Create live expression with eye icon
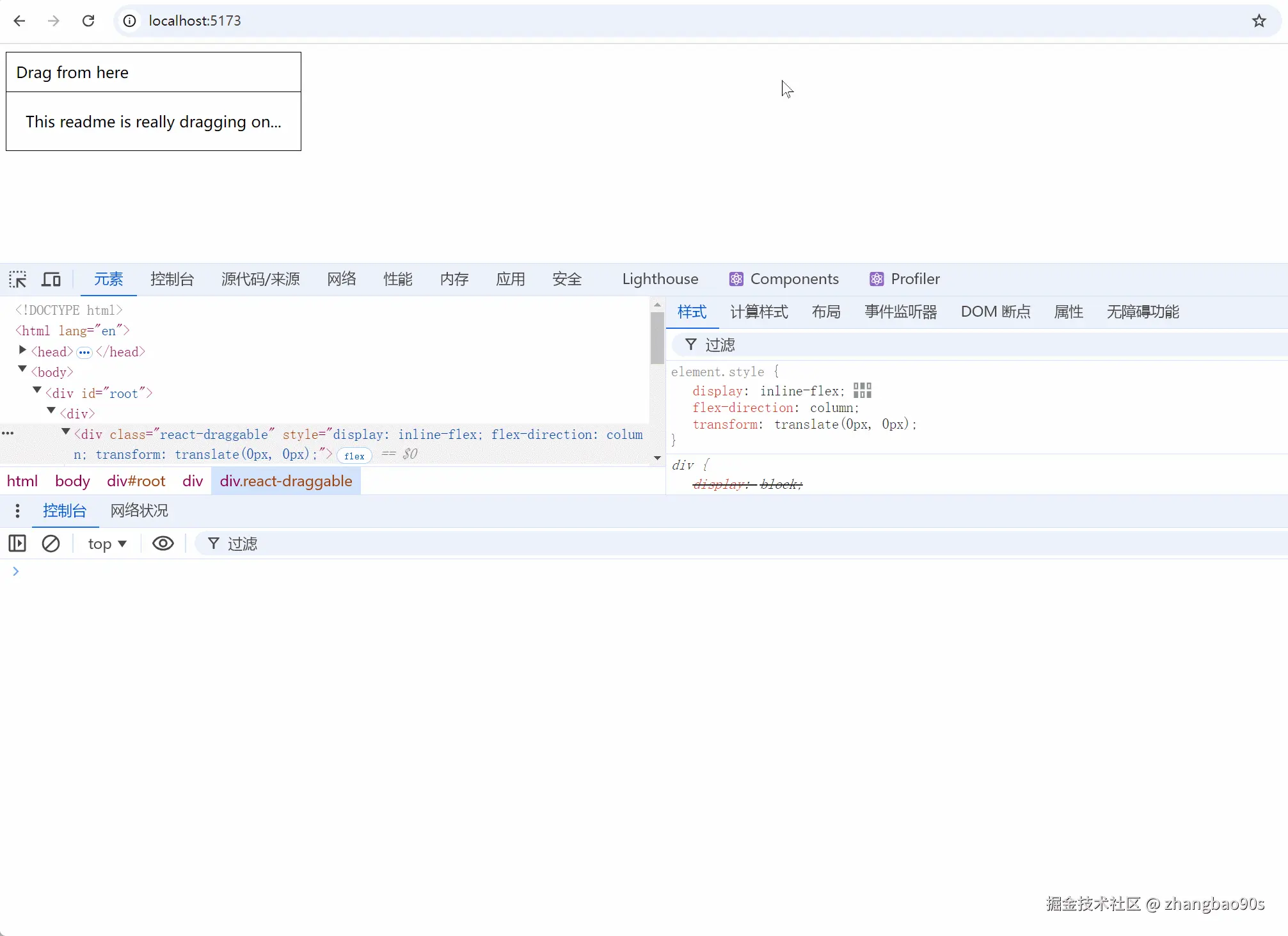This screenshot has height=936, width=1288. pos(163,543)
